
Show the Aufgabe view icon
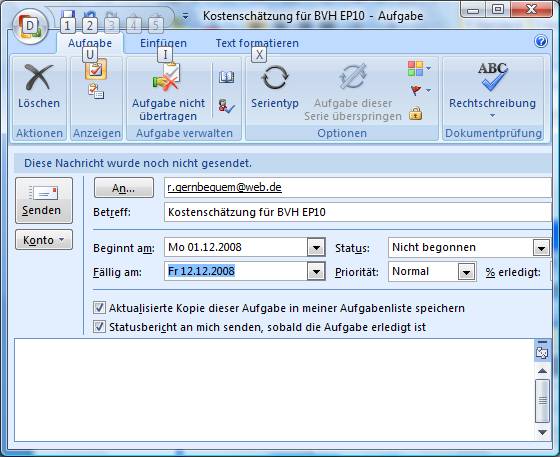pyautogui.click(x=96, y=69)
